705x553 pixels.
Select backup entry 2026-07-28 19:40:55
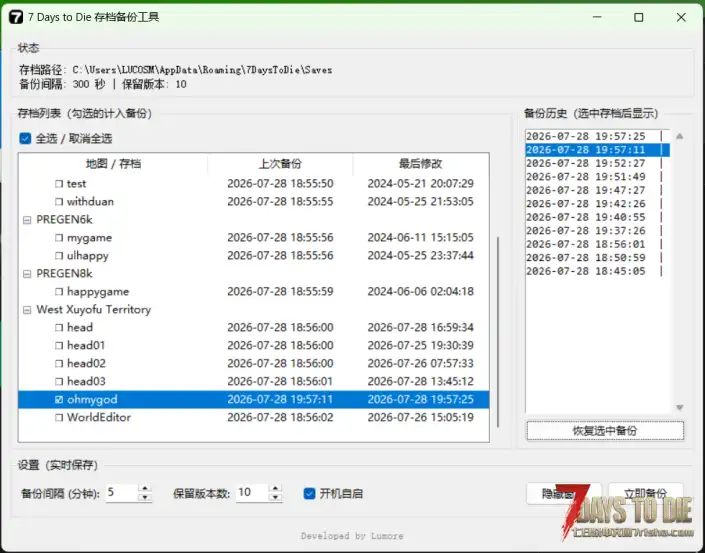(x=598, y=217)
